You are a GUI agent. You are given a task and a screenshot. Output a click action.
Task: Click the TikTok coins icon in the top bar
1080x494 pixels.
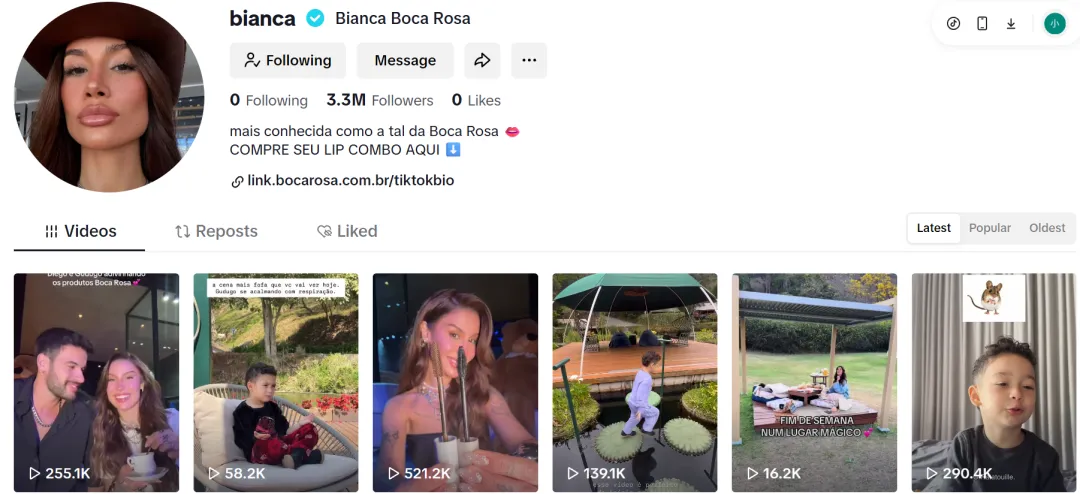coord(953,24)
